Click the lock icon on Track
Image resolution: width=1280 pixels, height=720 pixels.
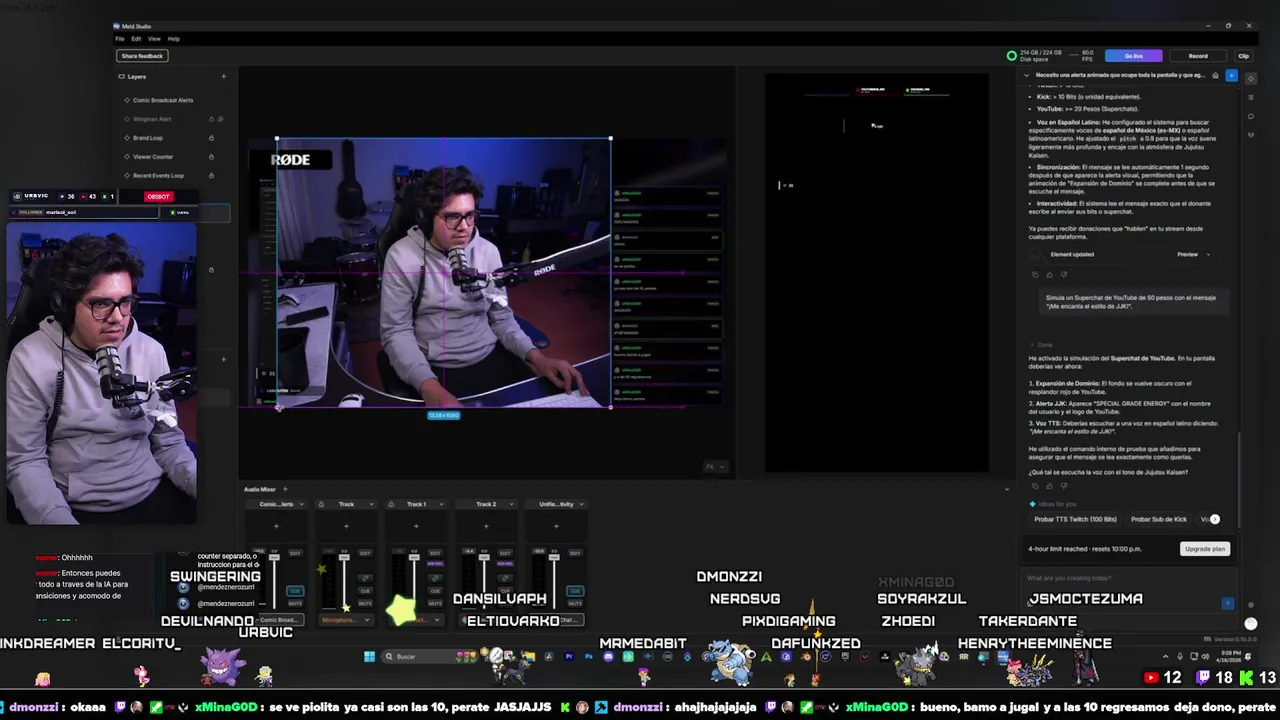tap(321, 504)
